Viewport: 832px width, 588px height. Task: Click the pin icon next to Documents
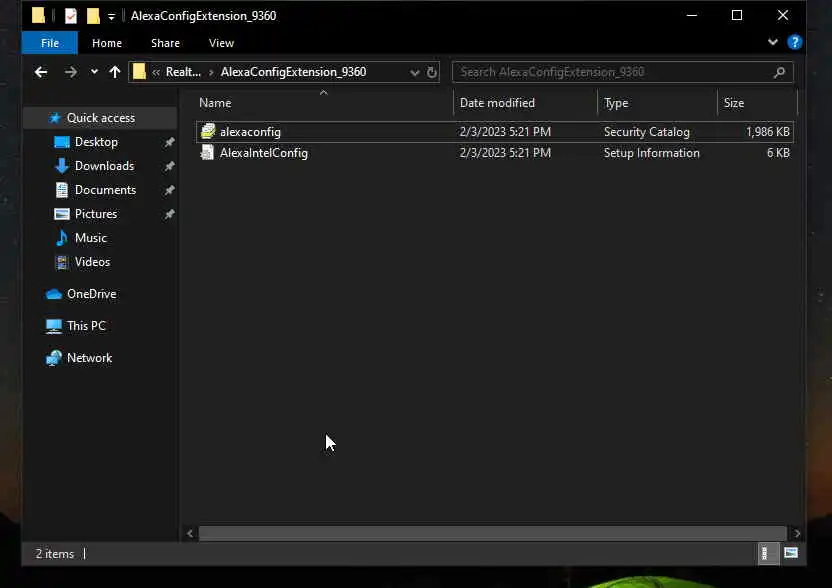click(x=169, y=190)
